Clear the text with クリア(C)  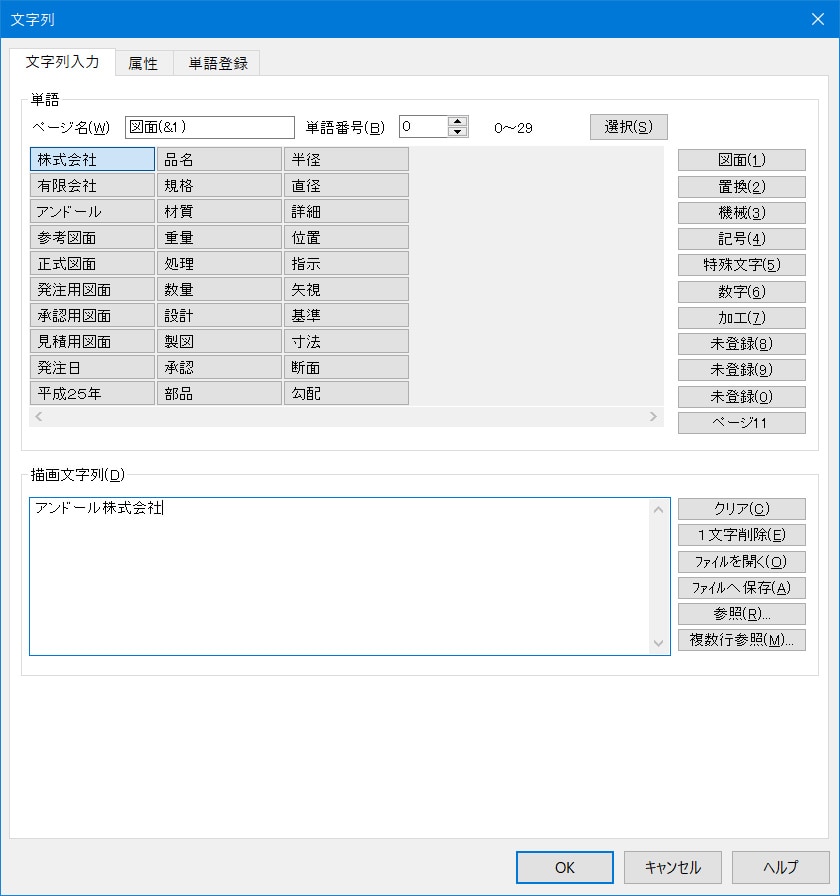pyautogui.click(x=741, y=509)
